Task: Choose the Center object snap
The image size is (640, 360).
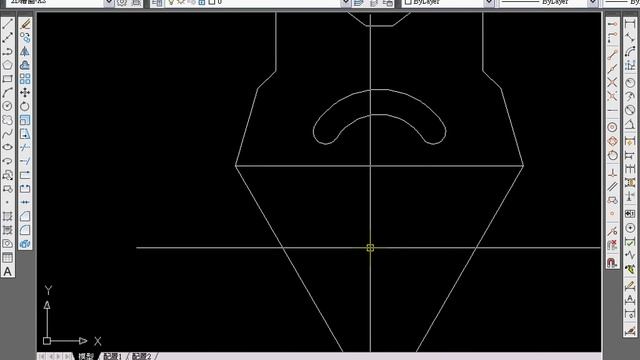Action: click(x=612, y=127)
